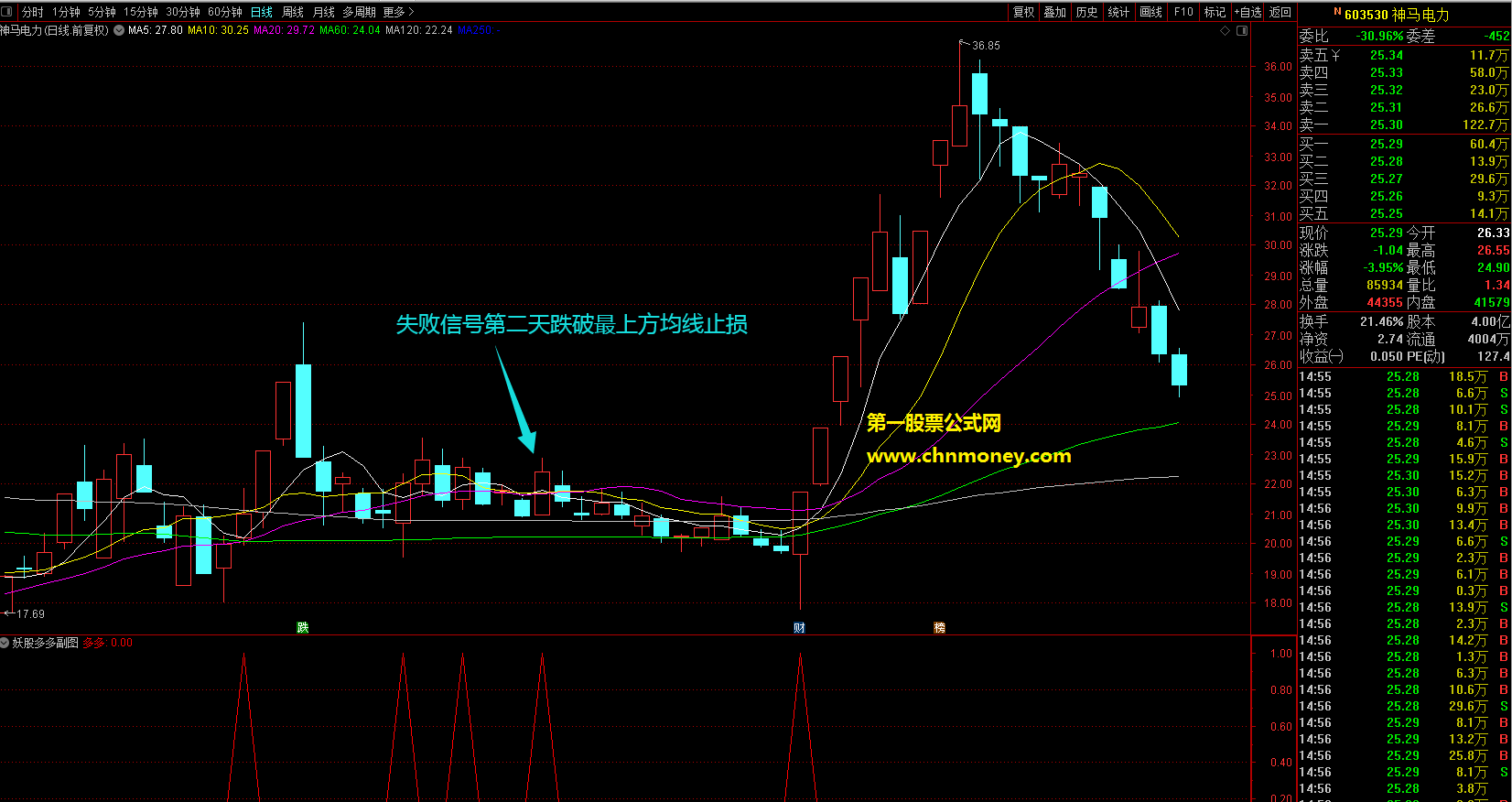
Task: Select the 15分钟 period
Action: click(141, 12)
